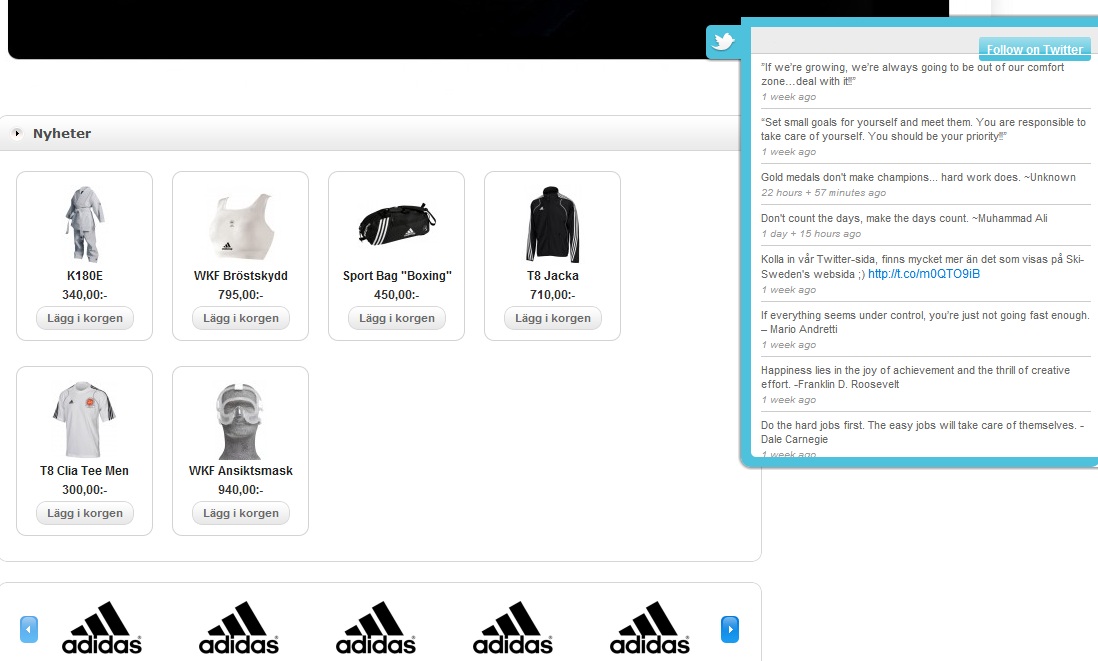Click the Mario Andretti quote tweet
Viewport: 1098px width, 661px height.
point(924,322)
